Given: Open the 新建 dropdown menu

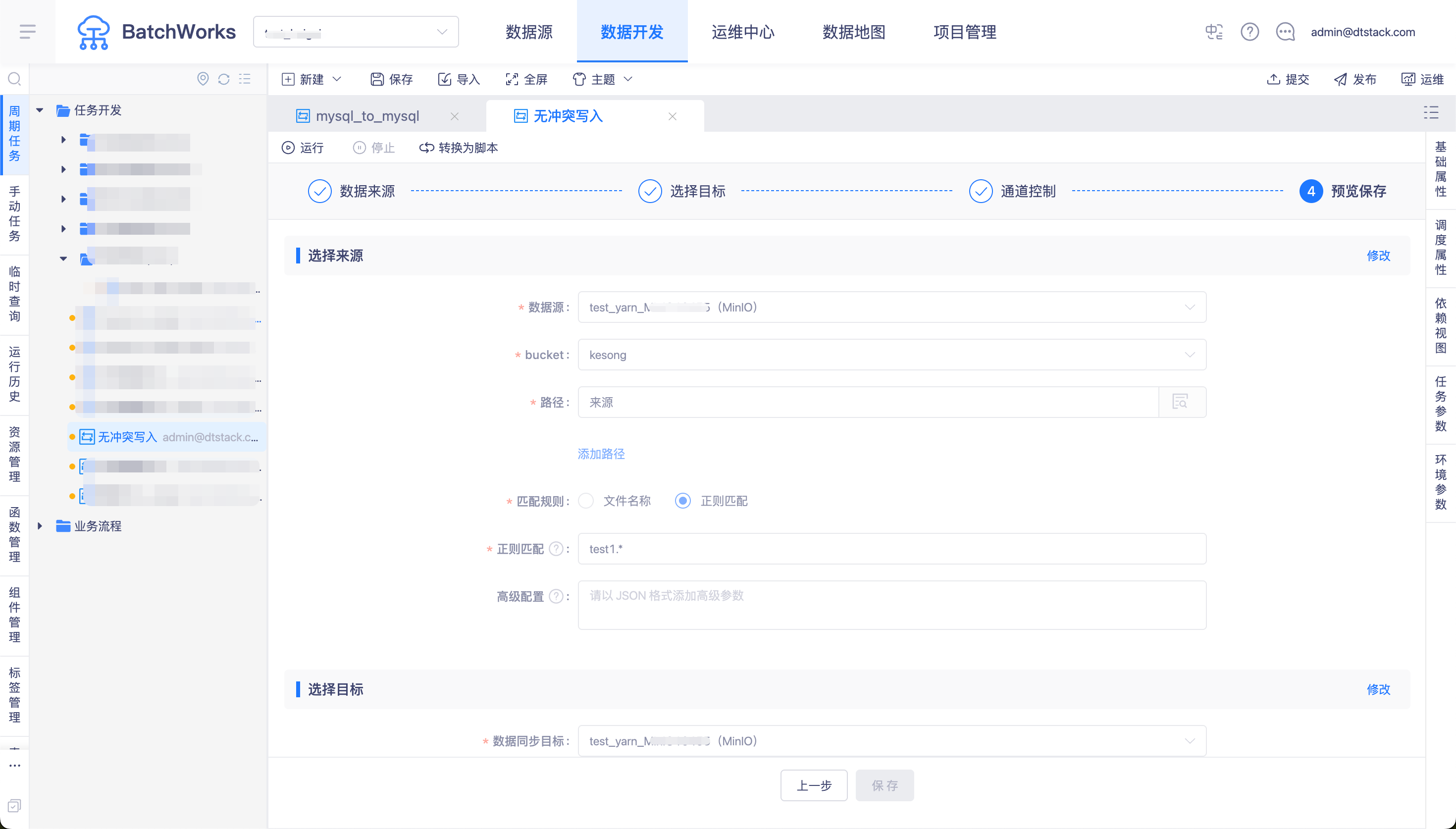Looking at the screenshot, I should (x=312, y=79).
